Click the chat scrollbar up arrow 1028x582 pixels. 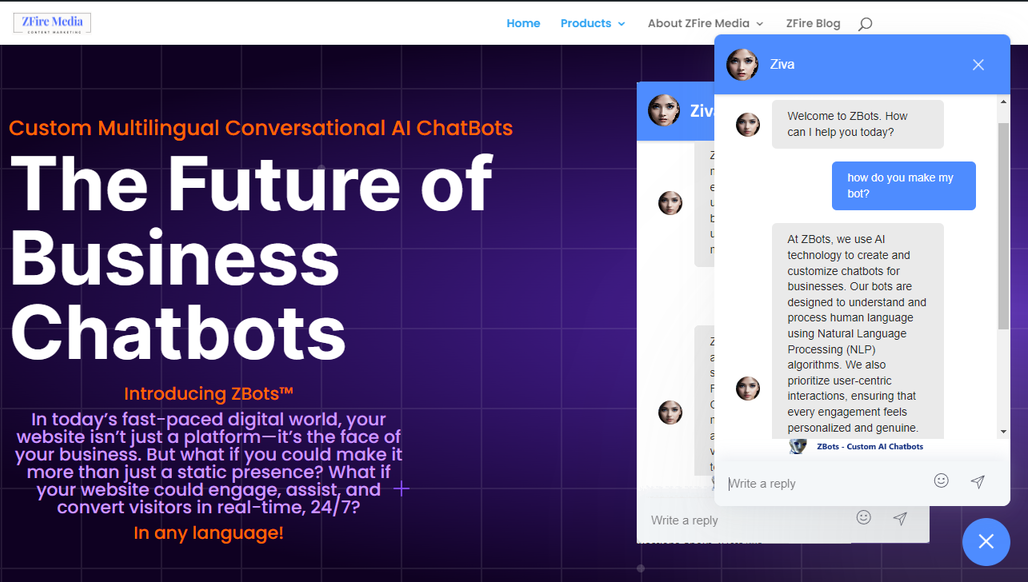(1003, 102)
